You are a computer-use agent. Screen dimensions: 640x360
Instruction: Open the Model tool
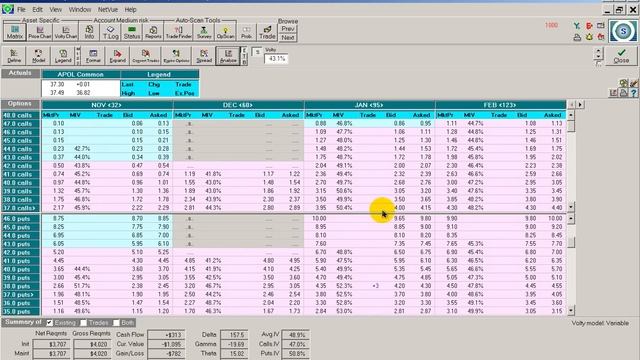coord(38,56)
